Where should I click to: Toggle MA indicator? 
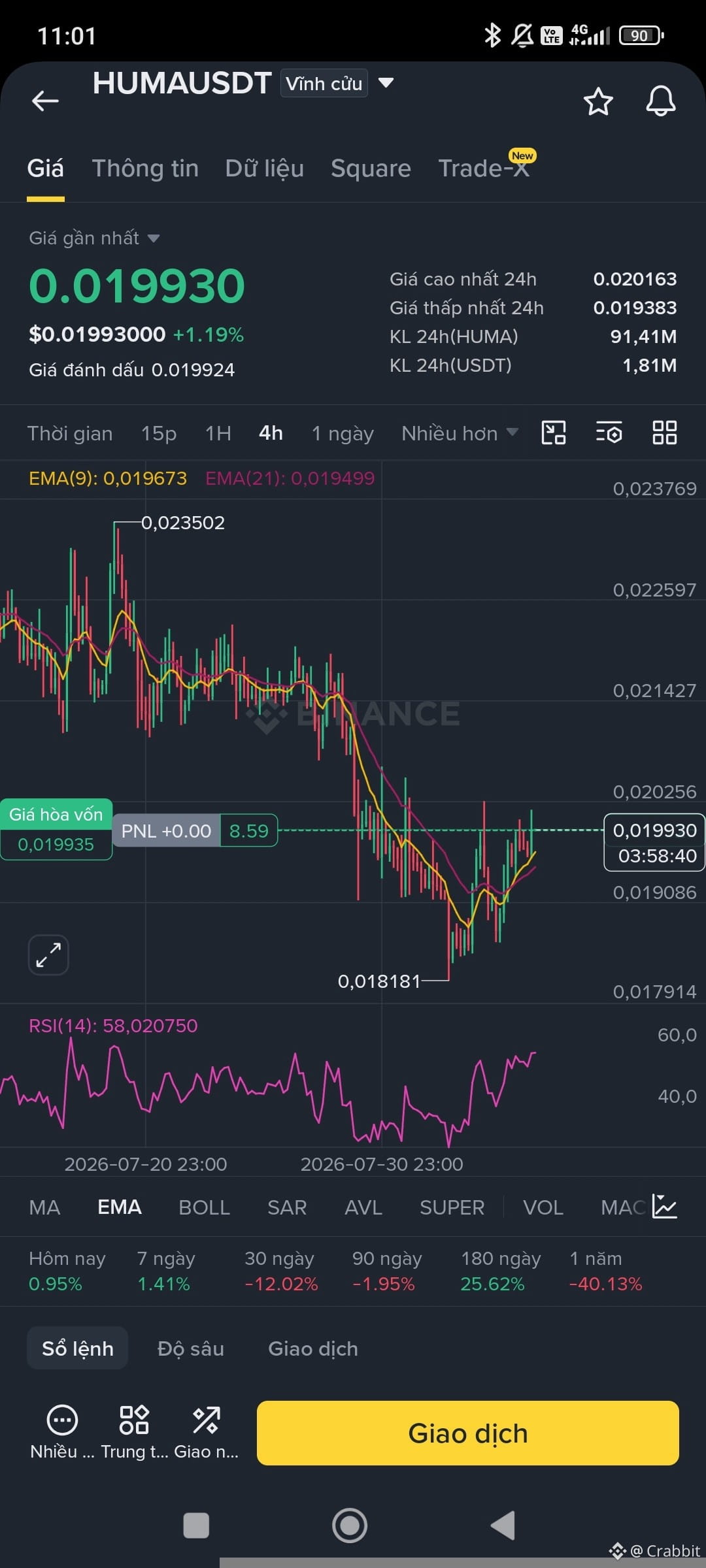(x=44, y=1207)
